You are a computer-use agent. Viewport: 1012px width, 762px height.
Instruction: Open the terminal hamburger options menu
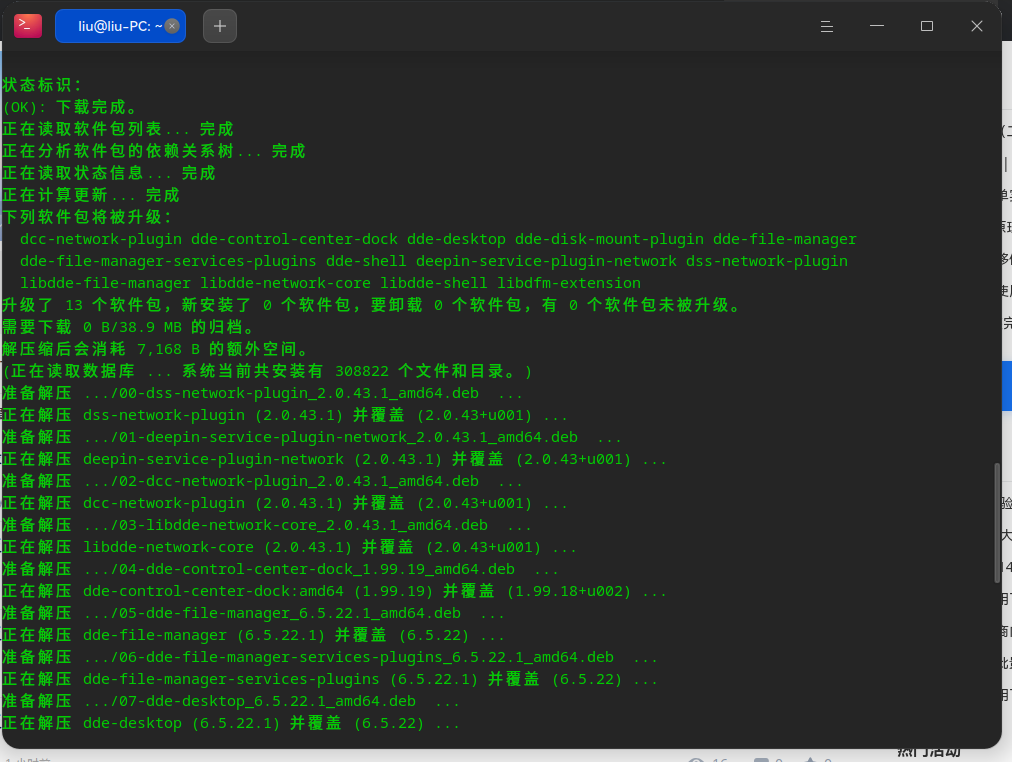click(x=827, y=26)
